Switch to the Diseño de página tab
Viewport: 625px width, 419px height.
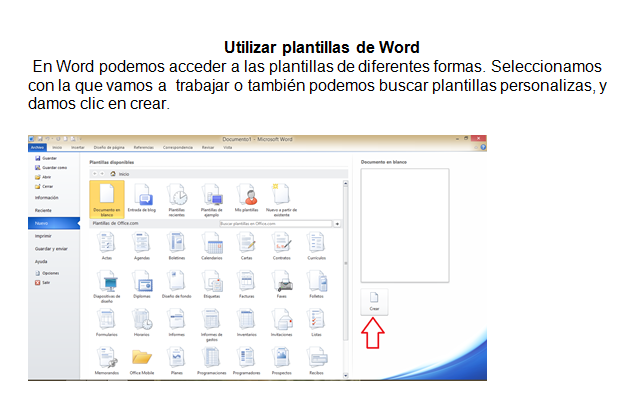coord(109,148)
